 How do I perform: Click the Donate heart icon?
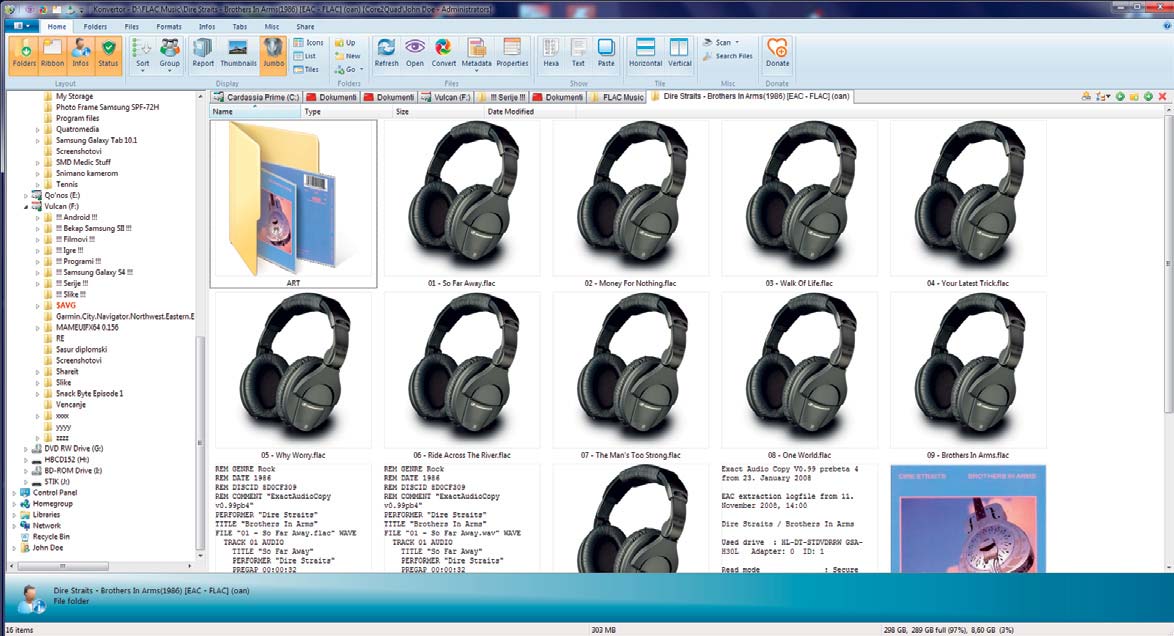777,55
